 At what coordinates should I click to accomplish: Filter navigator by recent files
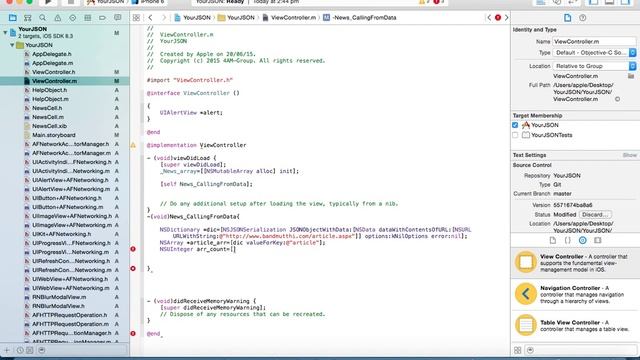(x=20, y=350)
